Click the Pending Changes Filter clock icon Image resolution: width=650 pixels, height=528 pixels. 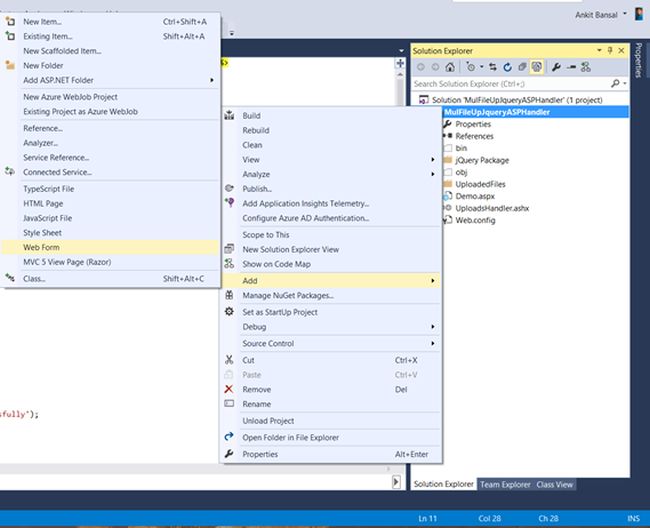click(x=471, y=67)
